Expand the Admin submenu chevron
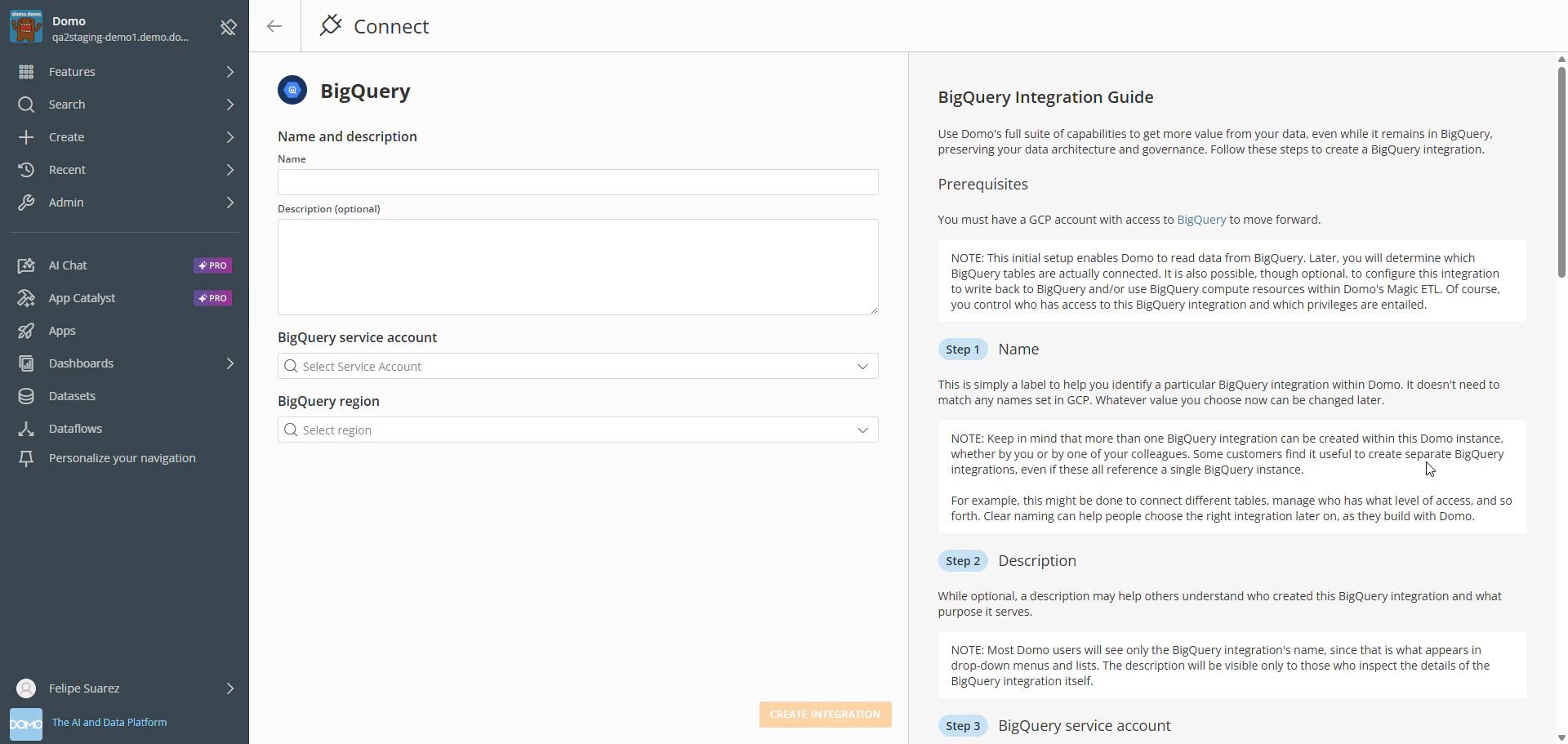The width and height of the screenshot is (1568, 744). pos(230,203)
